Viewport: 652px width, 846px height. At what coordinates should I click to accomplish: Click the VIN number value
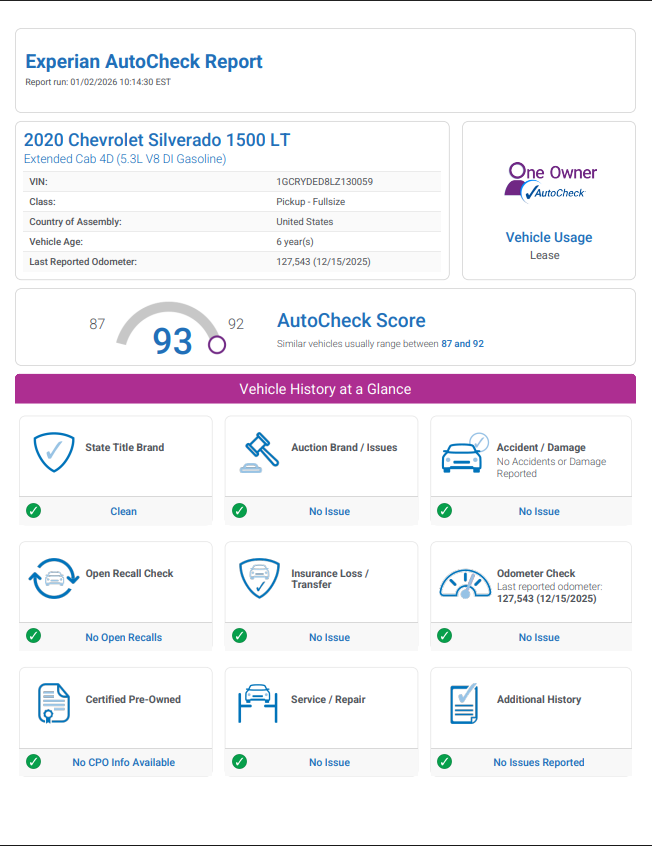324,182
